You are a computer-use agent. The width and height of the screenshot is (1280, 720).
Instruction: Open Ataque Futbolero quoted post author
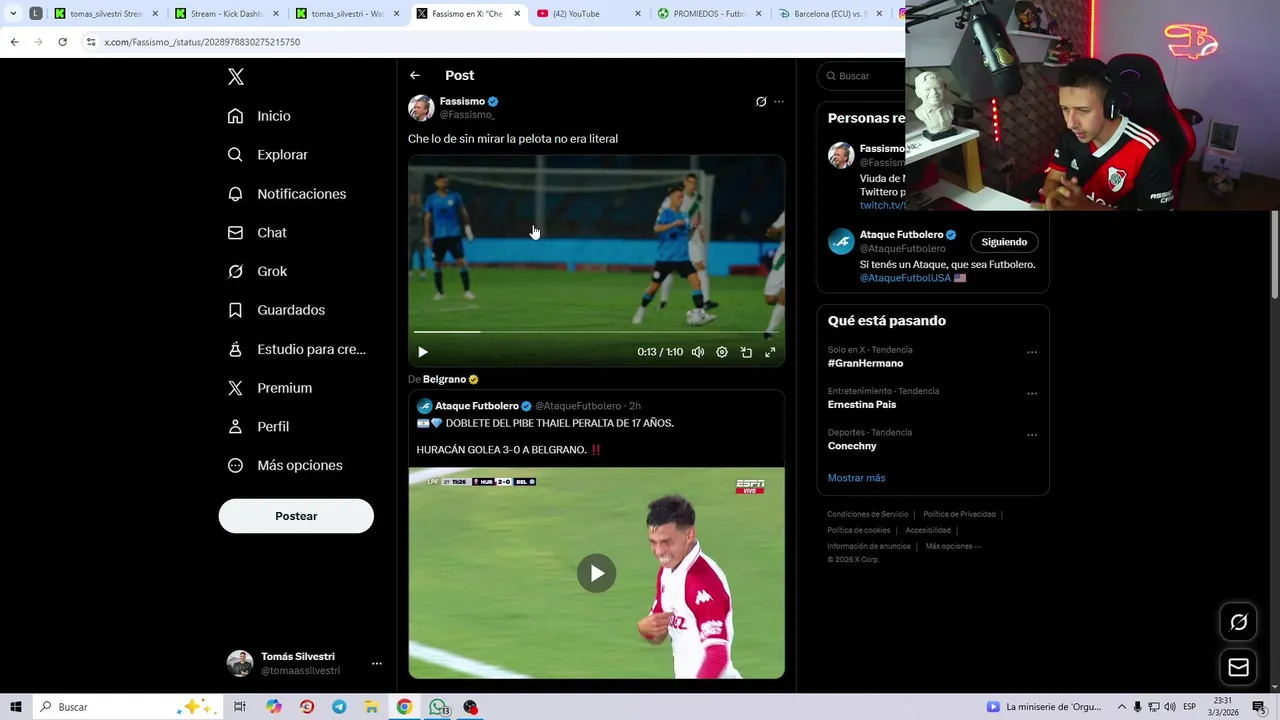(477, 406)
